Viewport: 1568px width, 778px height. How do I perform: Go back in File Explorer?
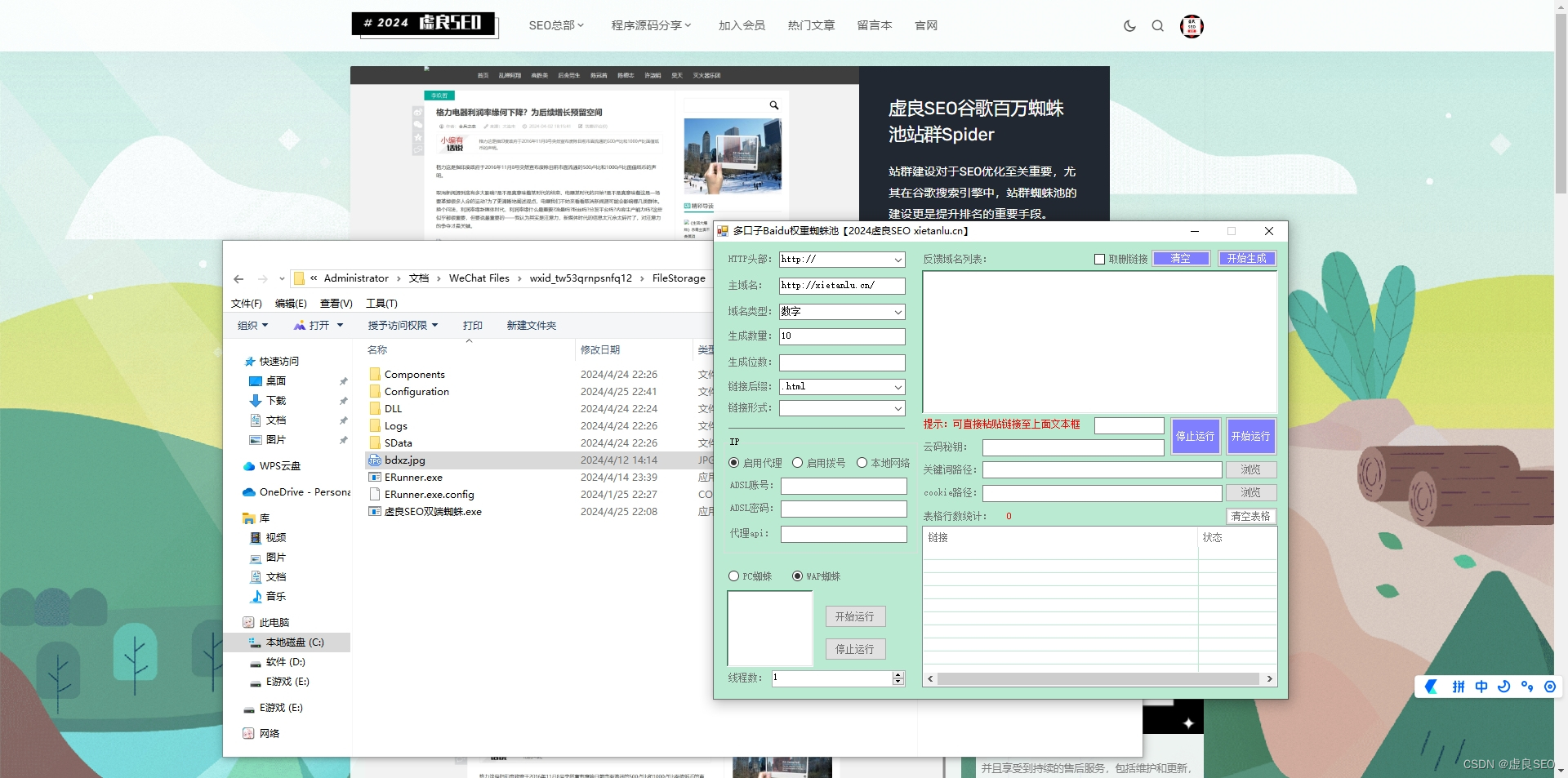click(238, 278)
